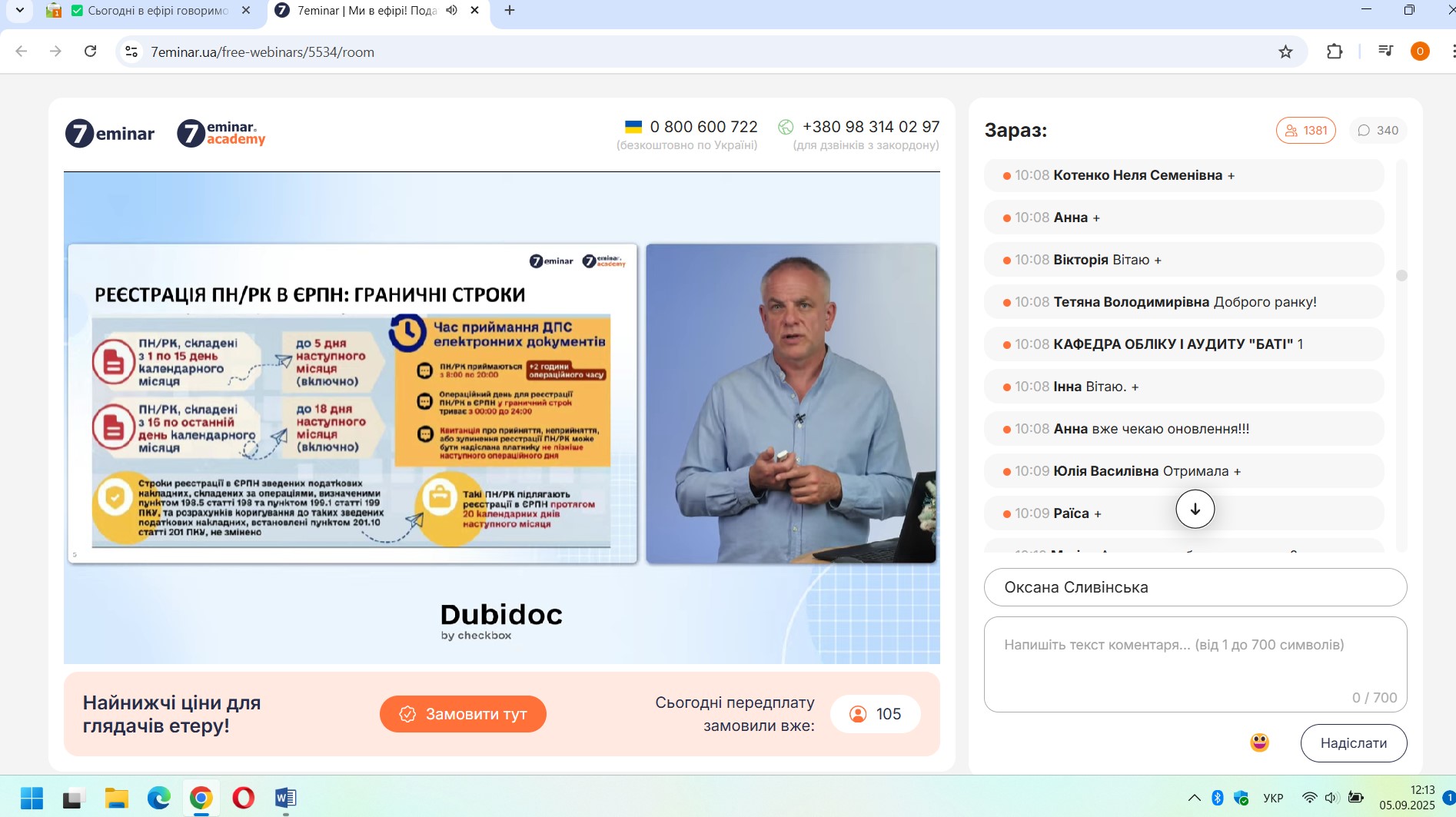Click the 'Замовити тут' order button
Screen dimensions: 1456x817
tap(463, 714)
